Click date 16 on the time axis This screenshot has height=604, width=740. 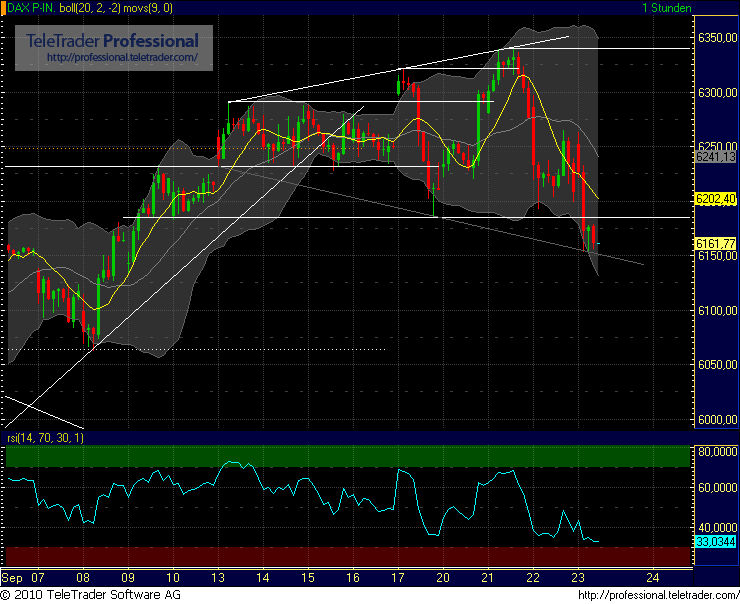coord(353,578)
